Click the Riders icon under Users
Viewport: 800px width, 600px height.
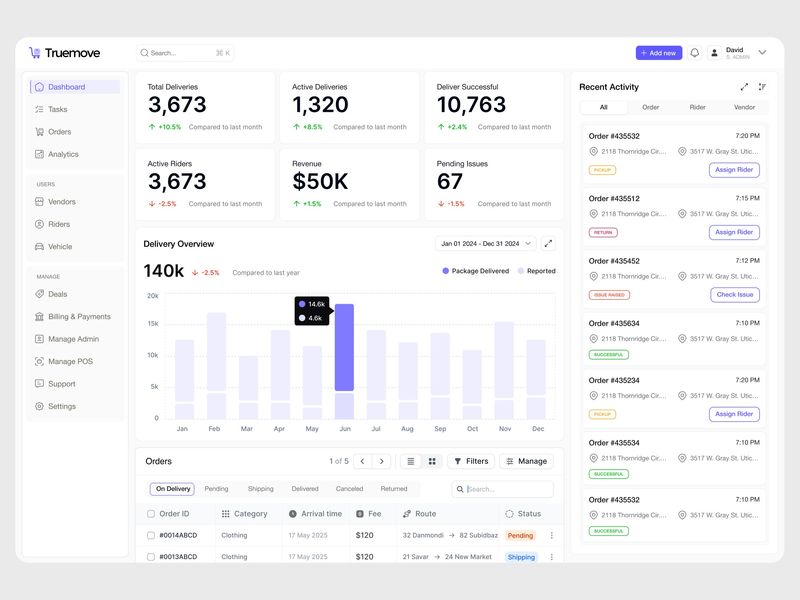[40, 224]
